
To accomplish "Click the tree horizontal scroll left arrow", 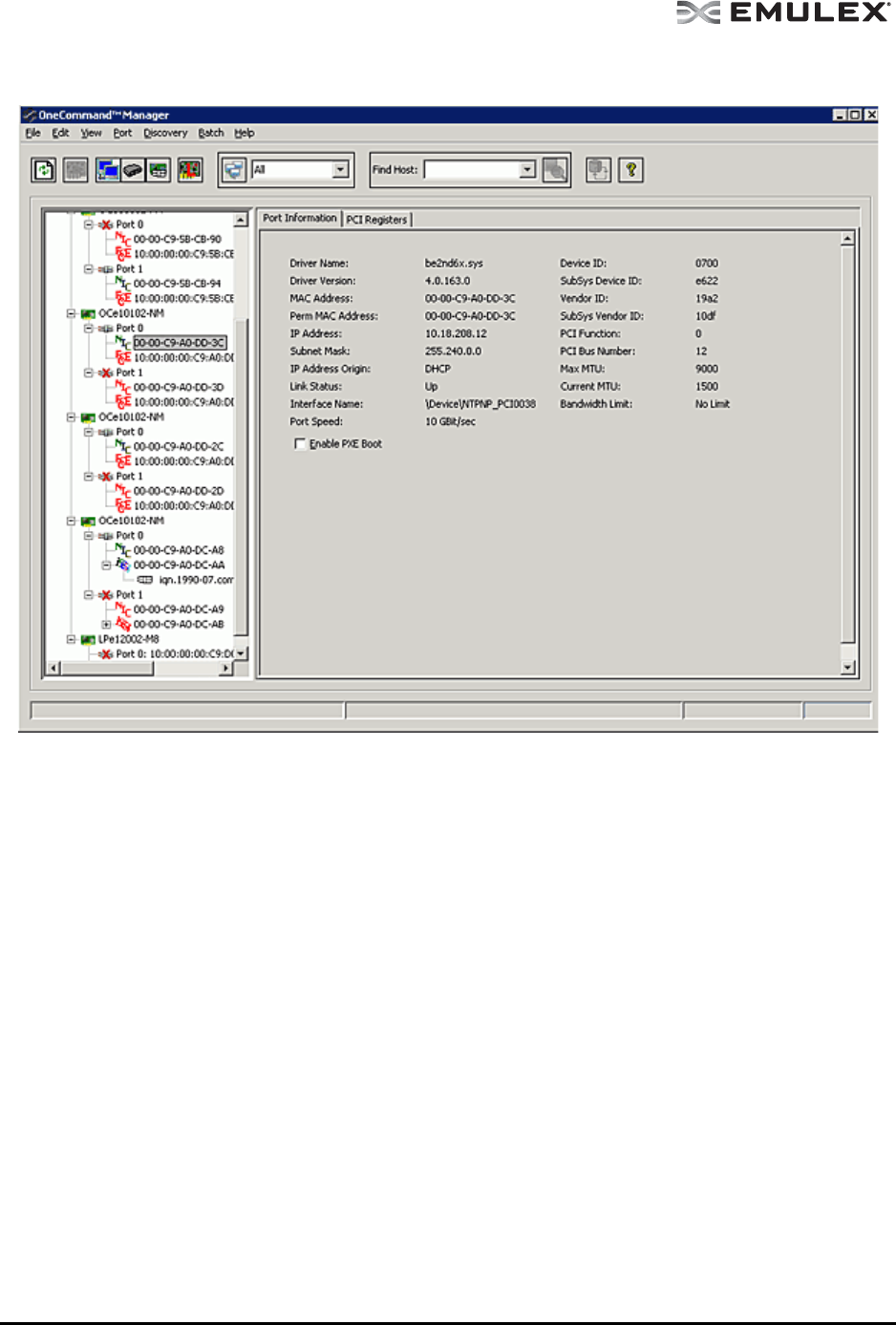I will [53, 669].
